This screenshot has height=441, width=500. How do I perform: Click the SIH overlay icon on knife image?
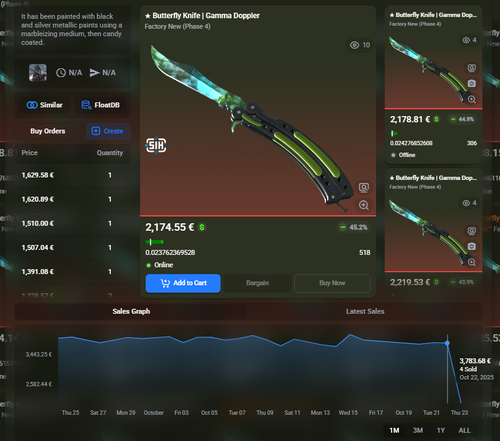(x=156, y=145)
